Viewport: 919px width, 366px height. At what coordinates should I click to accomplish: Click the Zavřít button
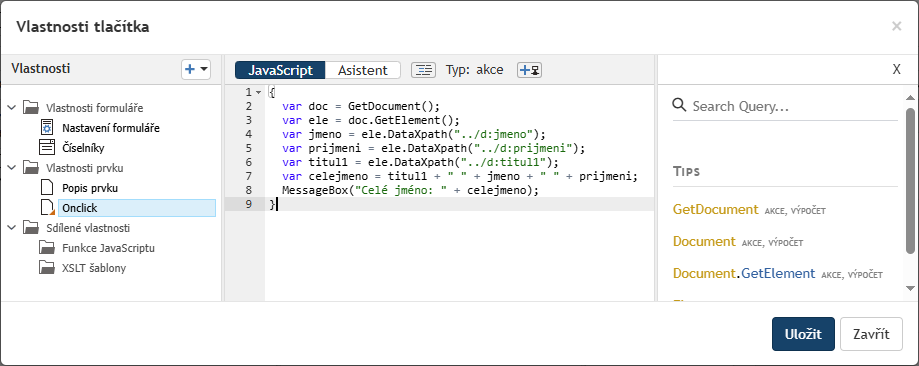point(872,334)
